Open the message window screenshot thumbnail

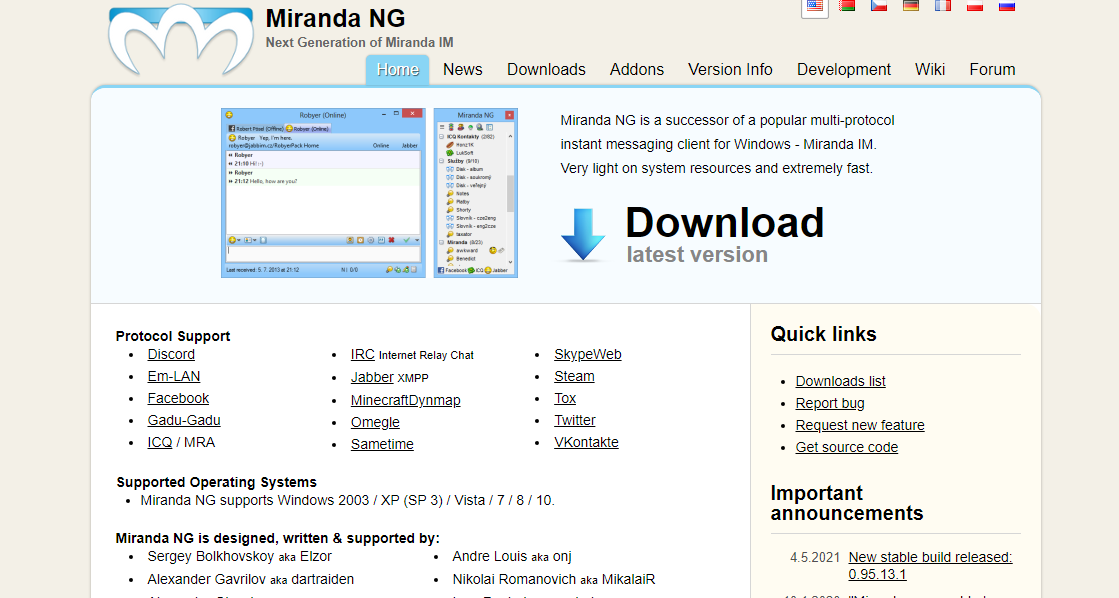click(x=323, y=193)
